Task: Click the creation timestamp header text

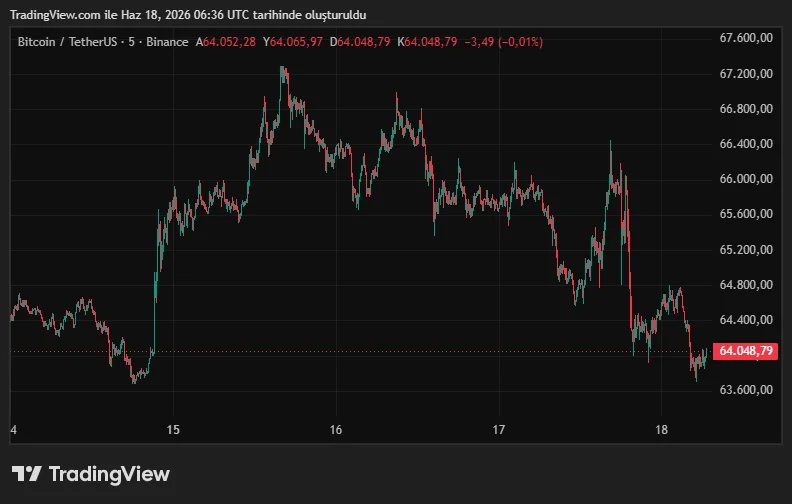Action: [x=188, y=15]
